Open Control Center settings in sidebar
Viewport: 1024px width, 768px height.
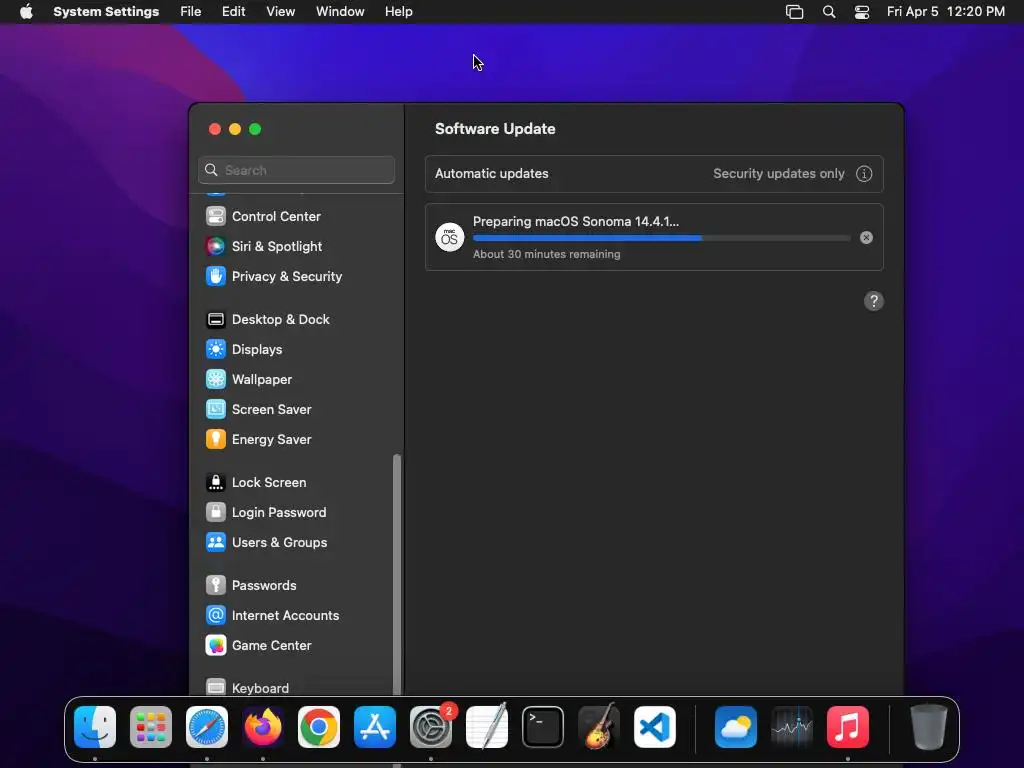(263, 216)
